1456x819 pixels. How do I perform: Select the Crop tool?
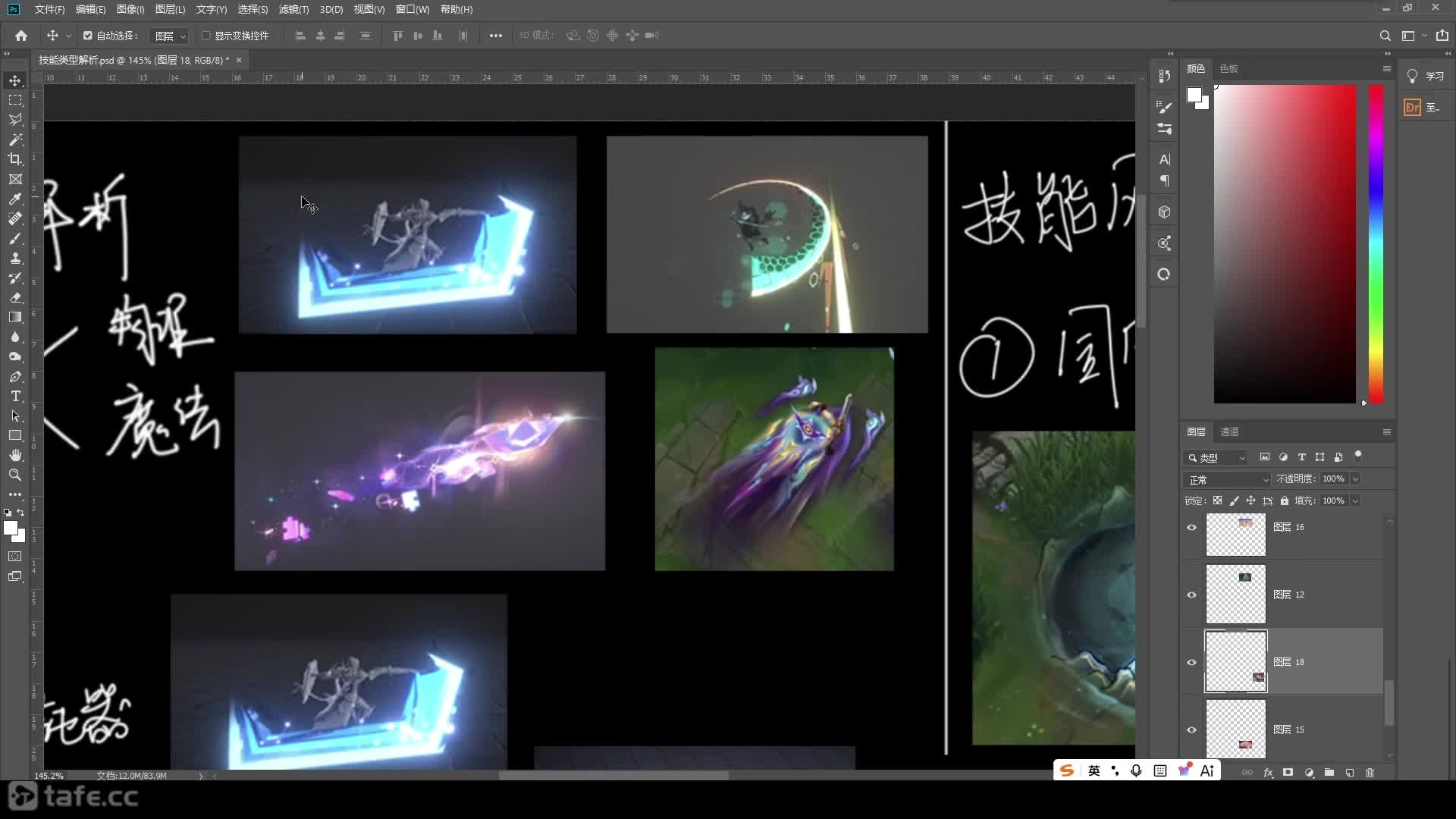click(15, 159)
